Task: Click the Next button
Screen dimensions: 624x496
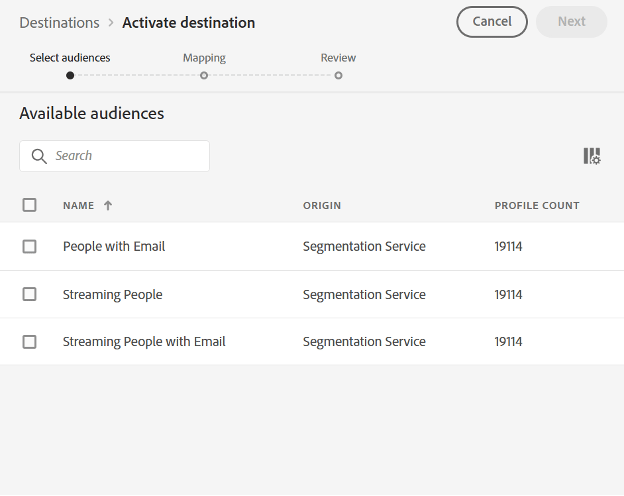Action: coord(571,22)
